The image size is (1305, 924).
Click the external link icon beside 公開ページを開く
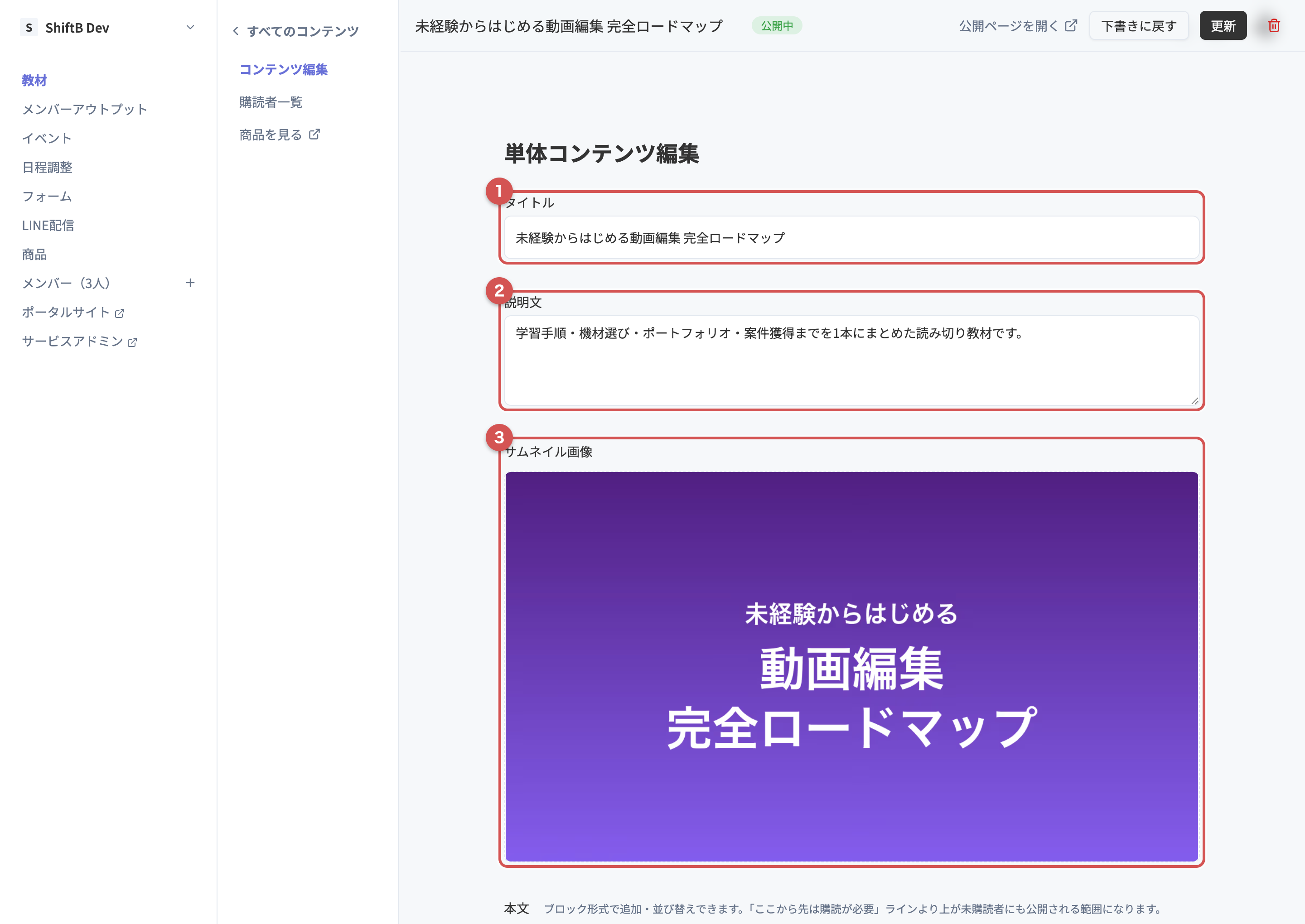(1071, 26)
